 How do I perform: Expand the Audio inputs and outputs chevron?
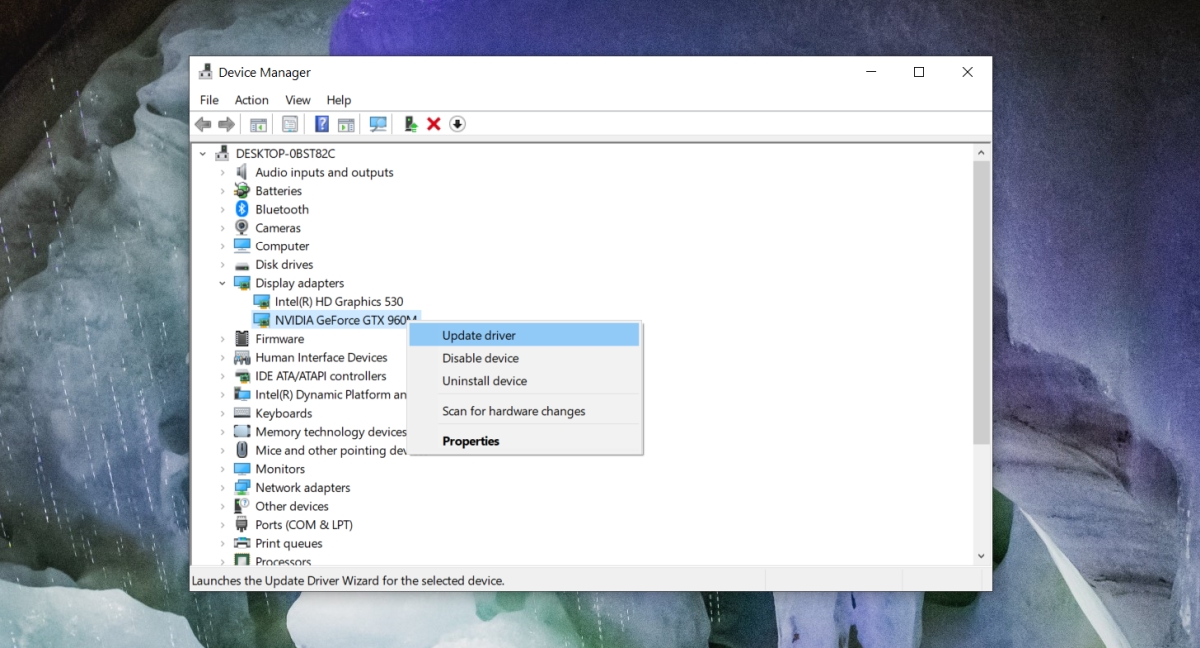point(223,172)
